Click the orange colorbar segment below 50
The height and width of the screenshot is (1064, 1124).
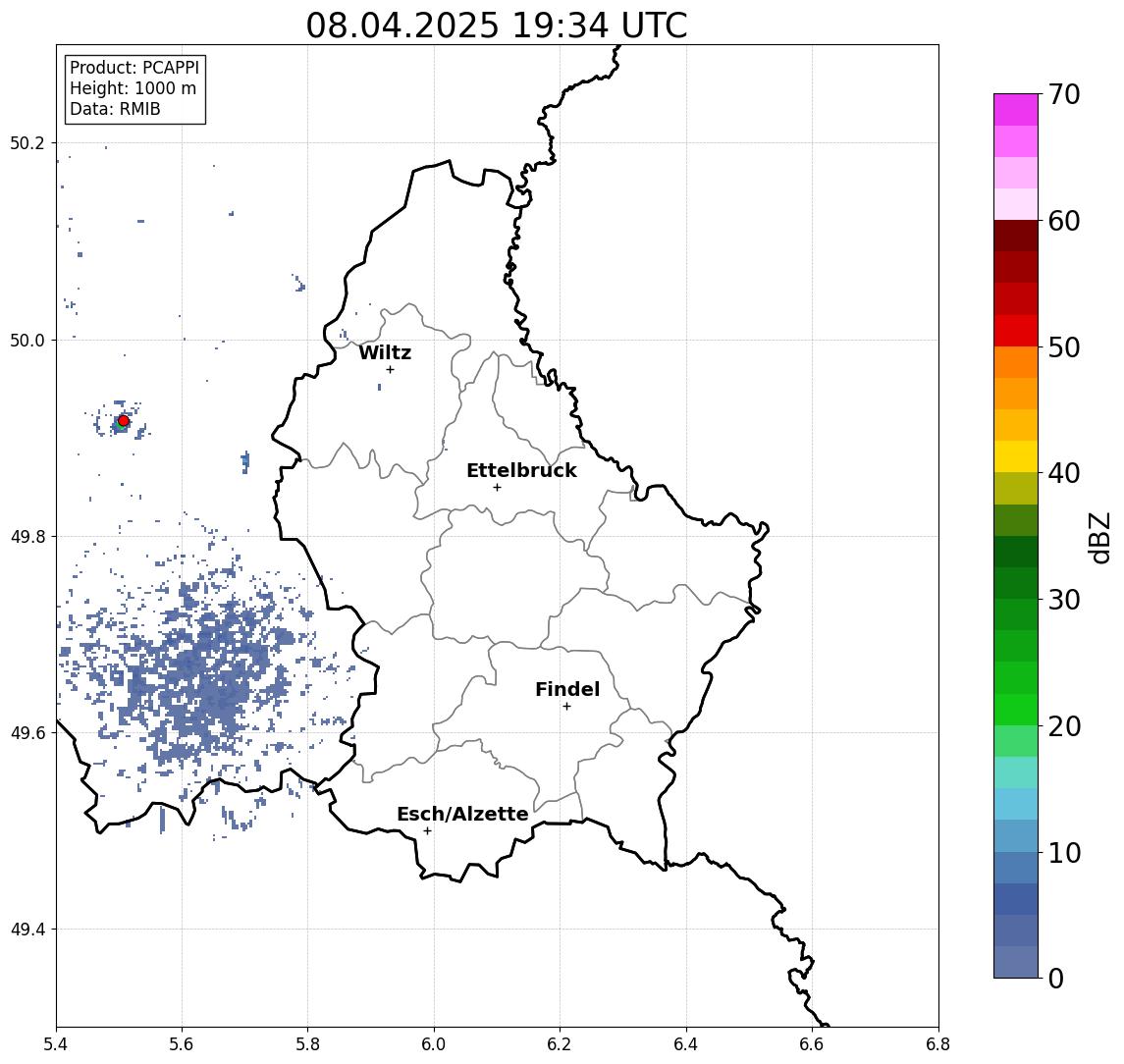coord(1016,362)
